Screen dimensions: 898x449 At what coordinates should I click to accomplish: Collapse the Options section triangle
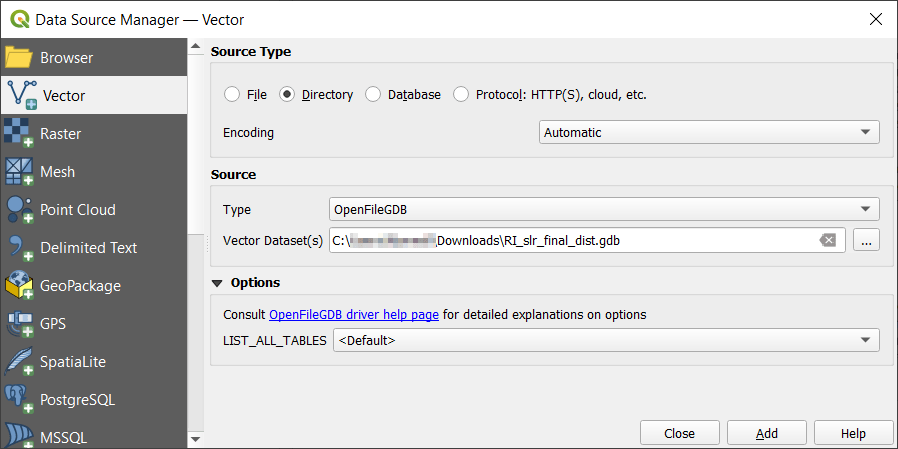tap(217, 283)
